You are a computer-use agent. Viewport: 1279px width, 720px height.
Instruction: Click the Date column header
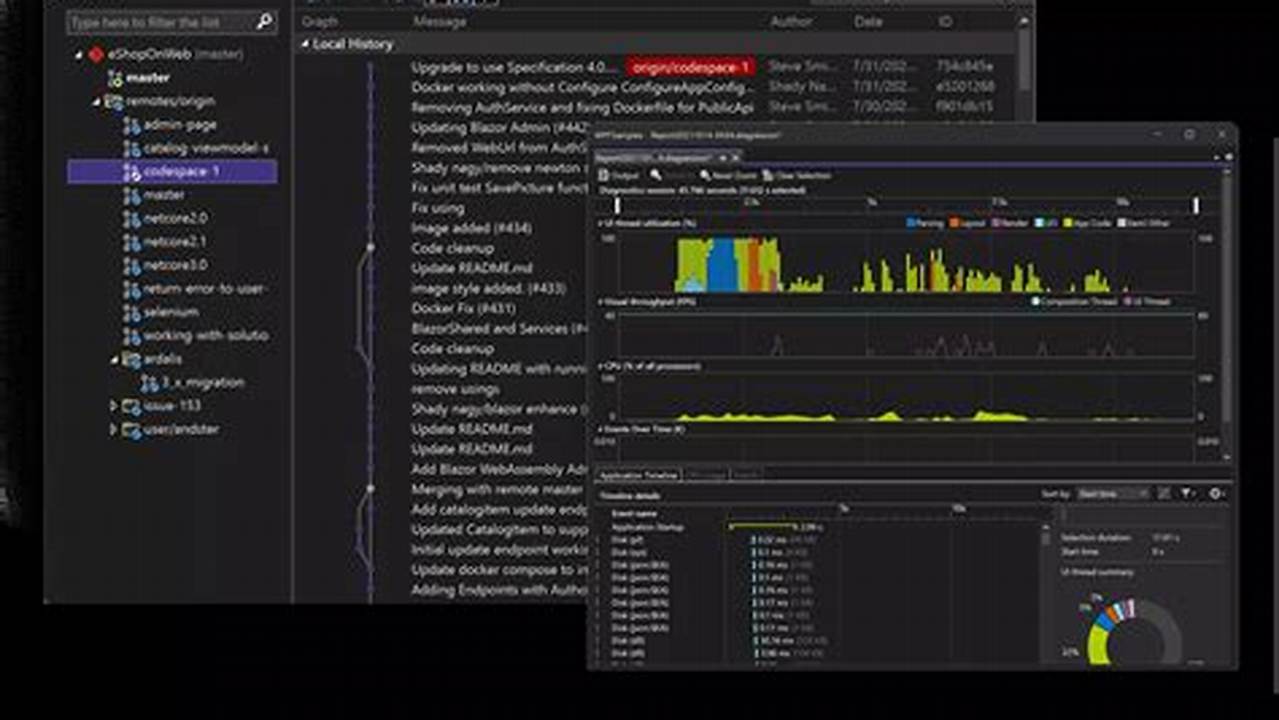tap(869, 21)
